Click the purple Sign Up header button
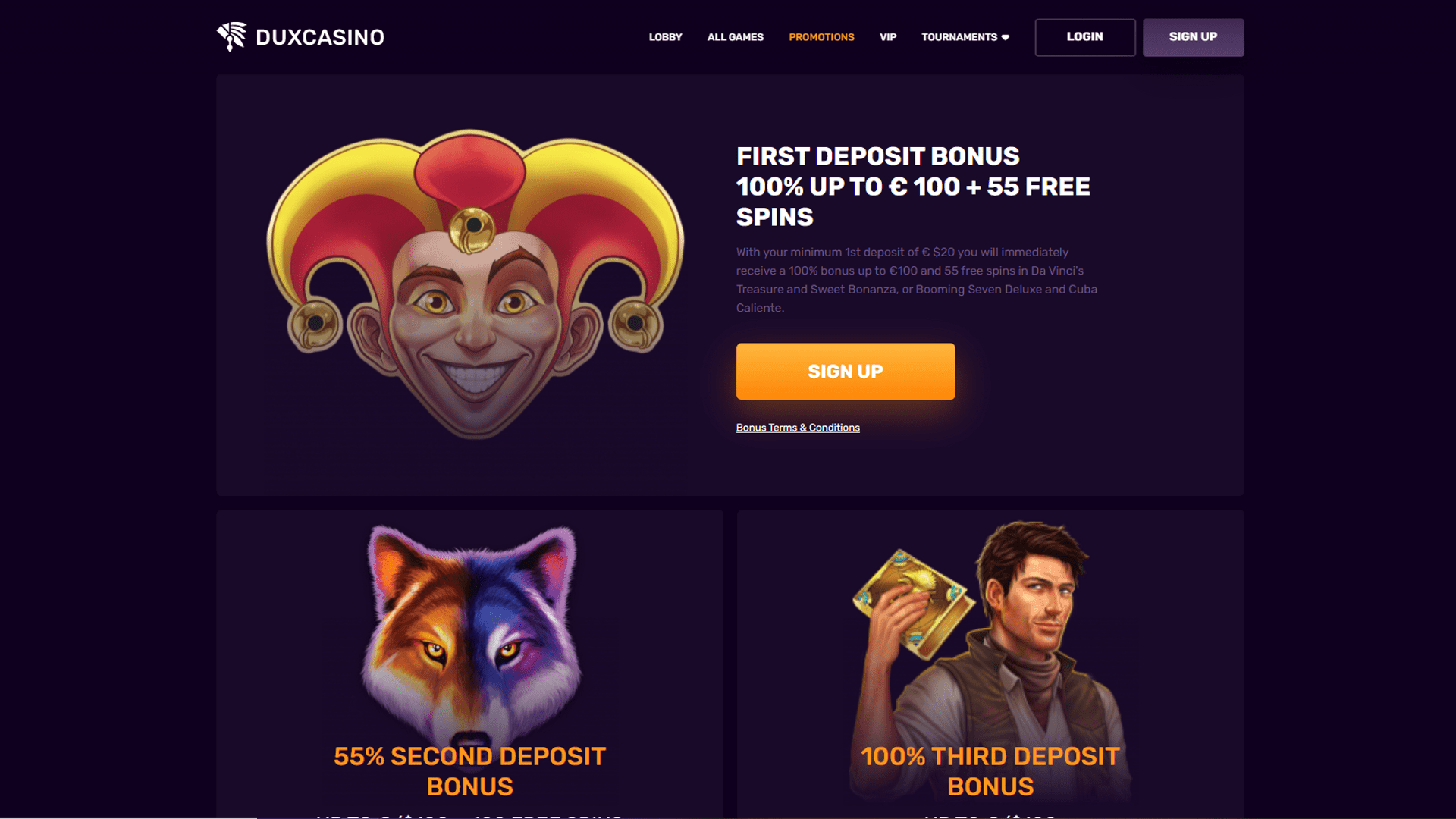 tap(1193, 37)
